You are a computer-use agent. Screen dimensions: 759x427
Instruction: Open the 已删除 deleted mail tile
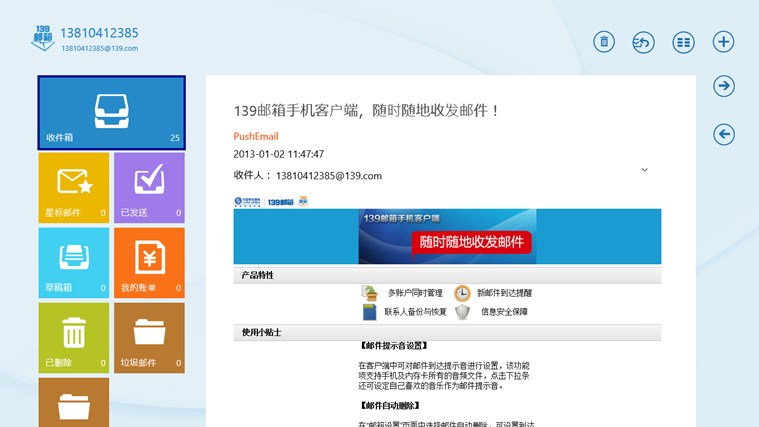click(74, 338)
